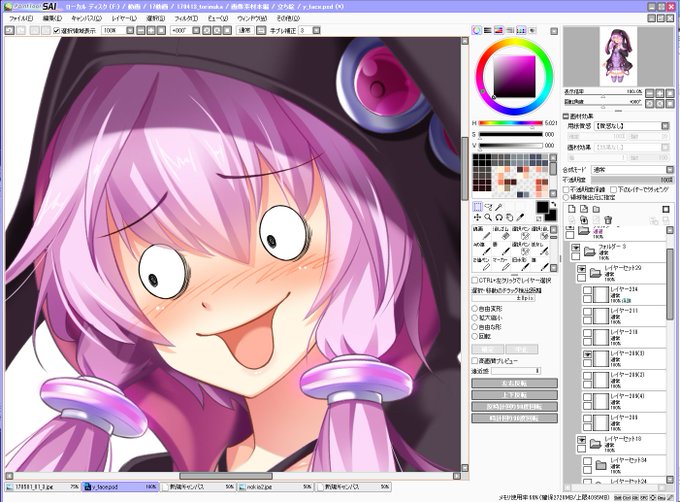Select the マーカー brush tool
680x502 pixels.
(501, 263)
